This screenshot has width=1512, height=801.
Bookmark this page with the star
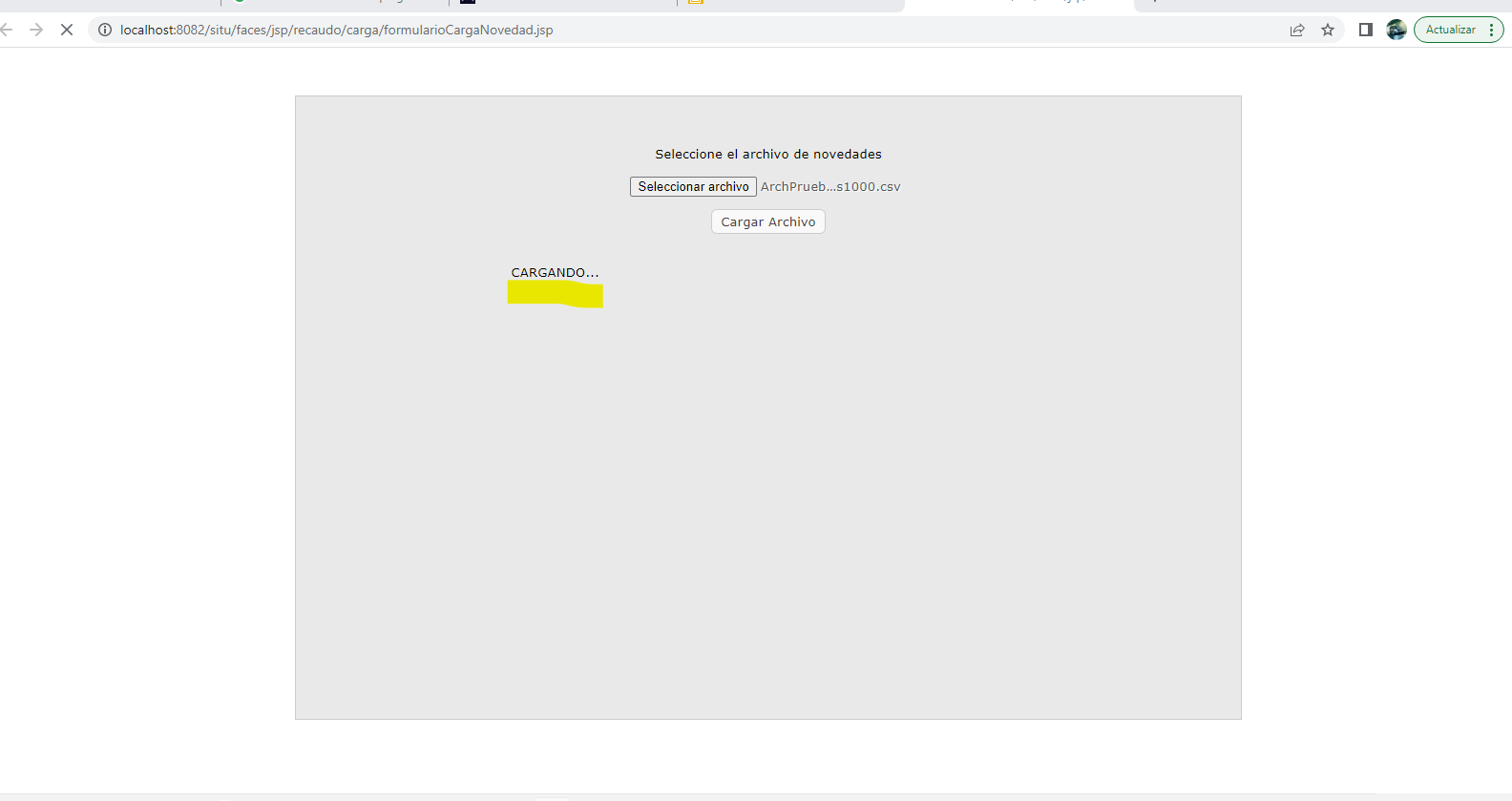coord(1328,30)
